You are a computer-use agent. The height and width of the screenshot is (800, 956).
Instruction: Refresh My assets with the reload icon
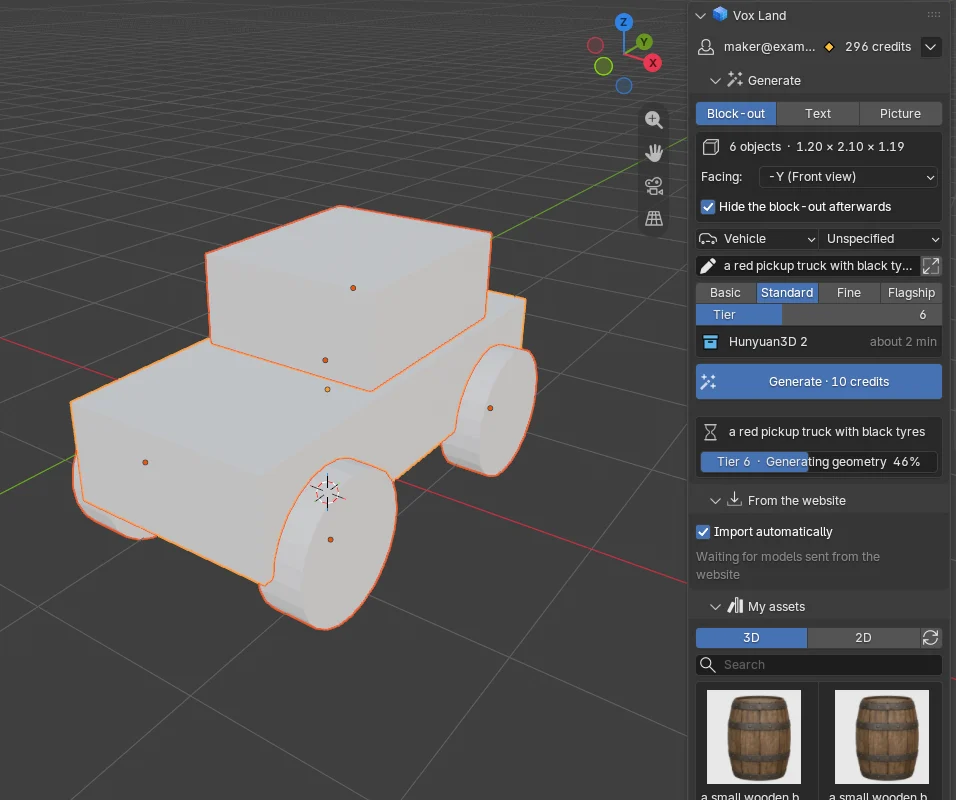[x=930, y=638]
